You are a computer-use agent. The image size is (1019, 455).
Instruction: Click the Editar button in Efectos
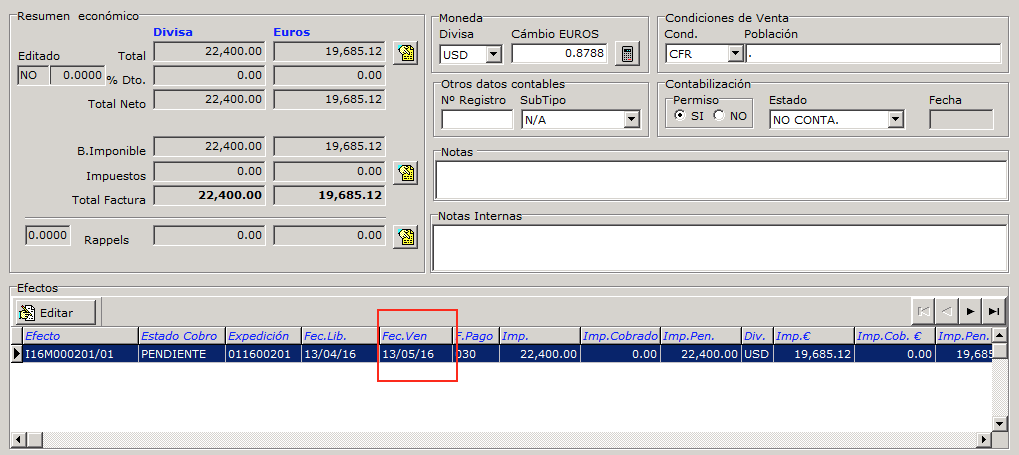tap(55, 312)
